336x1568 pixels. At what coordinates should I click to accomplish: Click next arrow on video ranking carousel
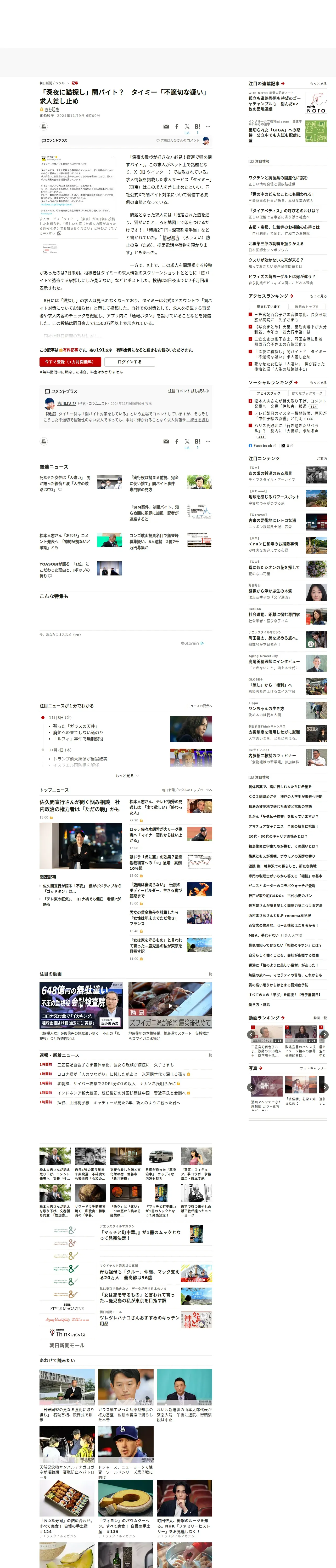[324, 1035]
